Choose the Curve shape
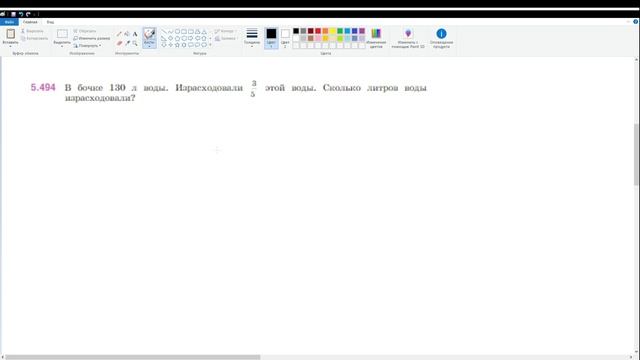Viewport: 640px width, 360px height. pos(171,31)
